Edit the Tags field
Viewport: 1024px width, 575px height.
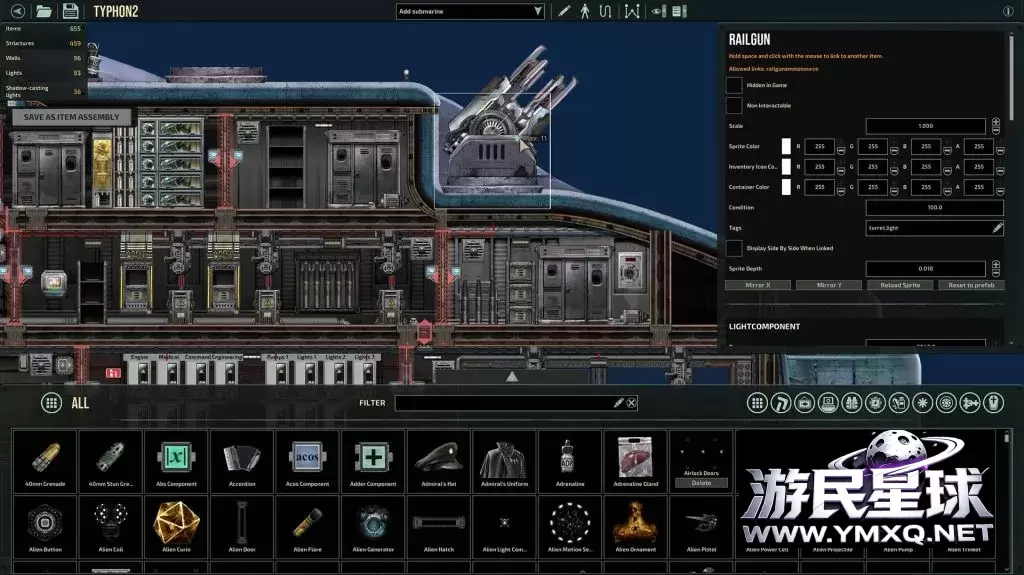pyautogui.click(x=935, y=228)
